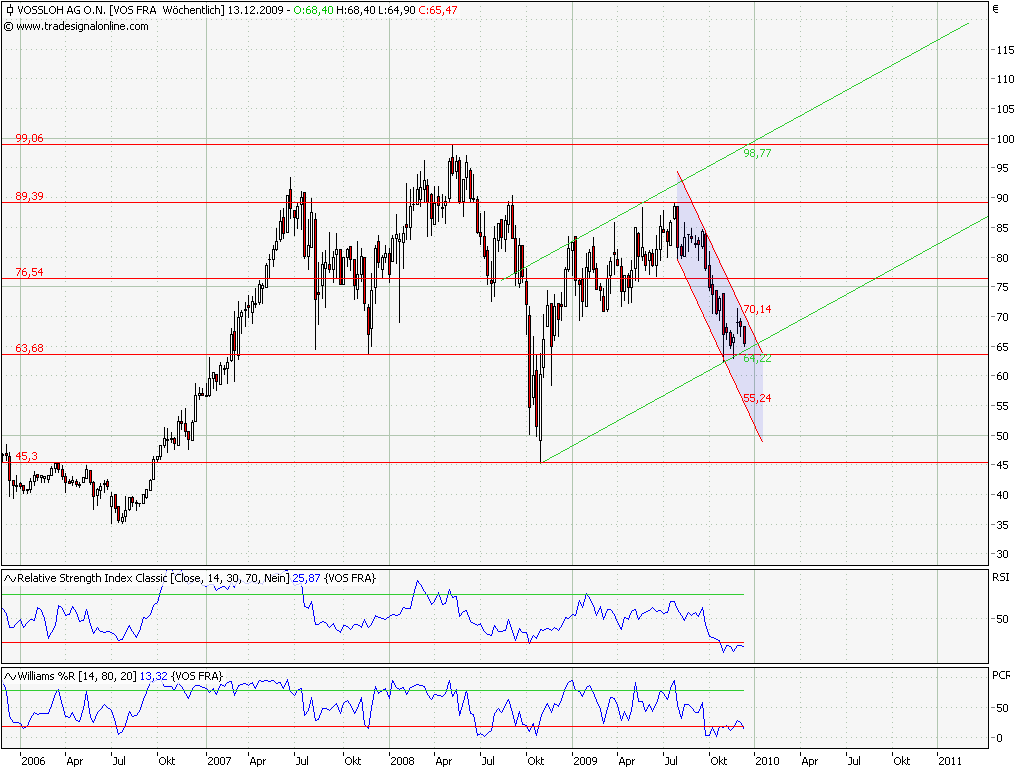Select the 99,06 resistance level label

tap(30, 139)
